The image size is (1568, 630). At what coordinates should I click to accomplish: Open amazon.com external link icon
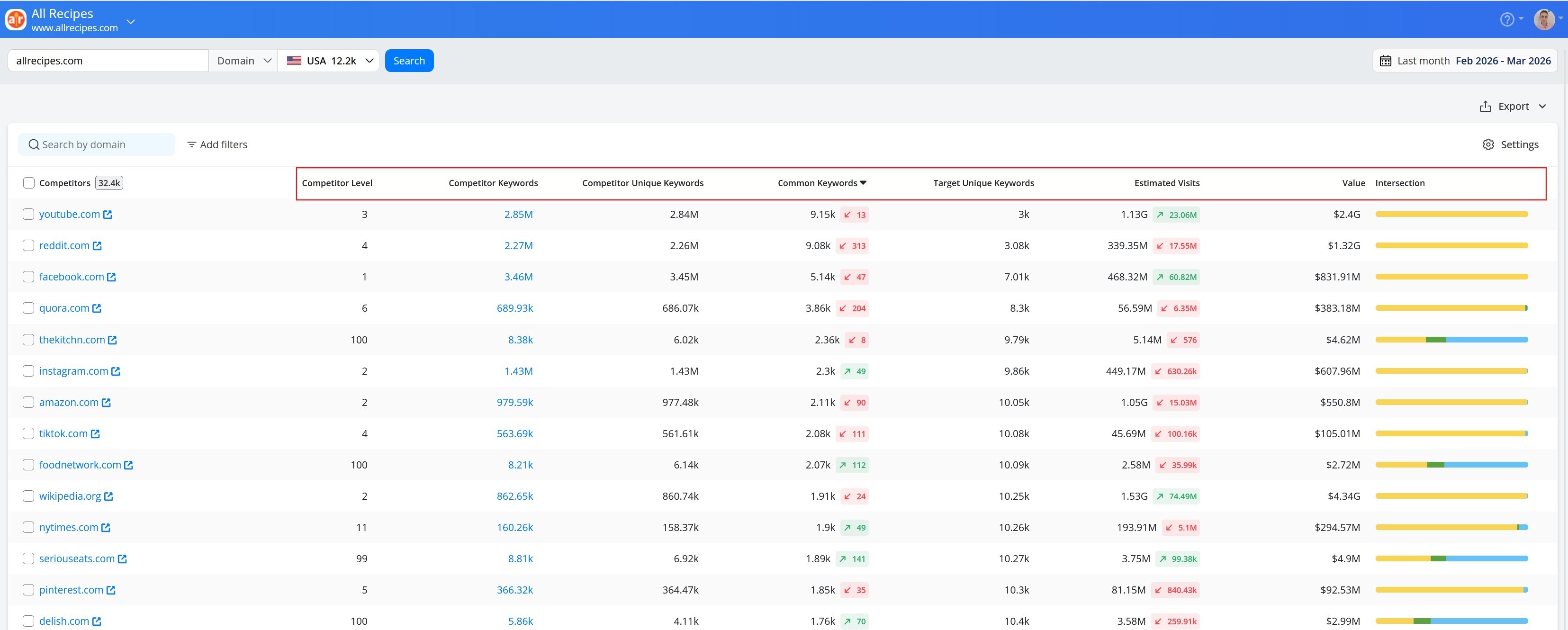[x=107, y=402]
